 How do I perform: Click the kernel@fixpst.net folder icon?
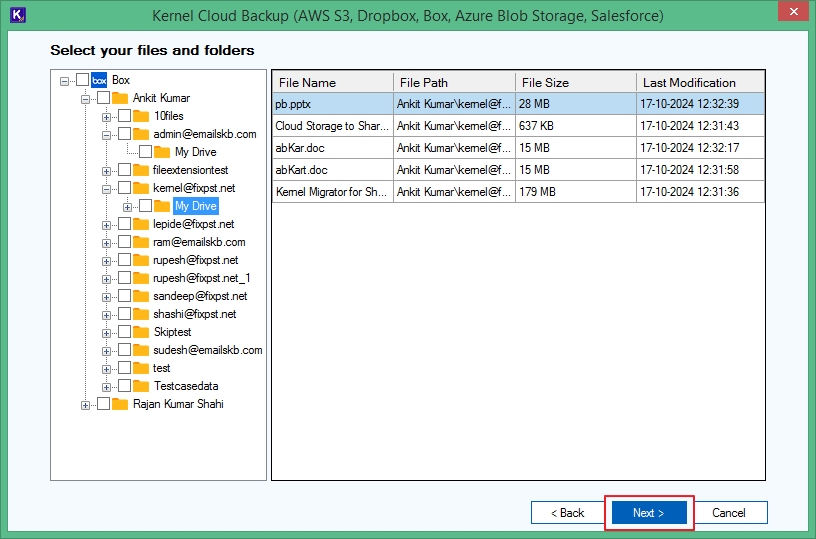point(141,188)
